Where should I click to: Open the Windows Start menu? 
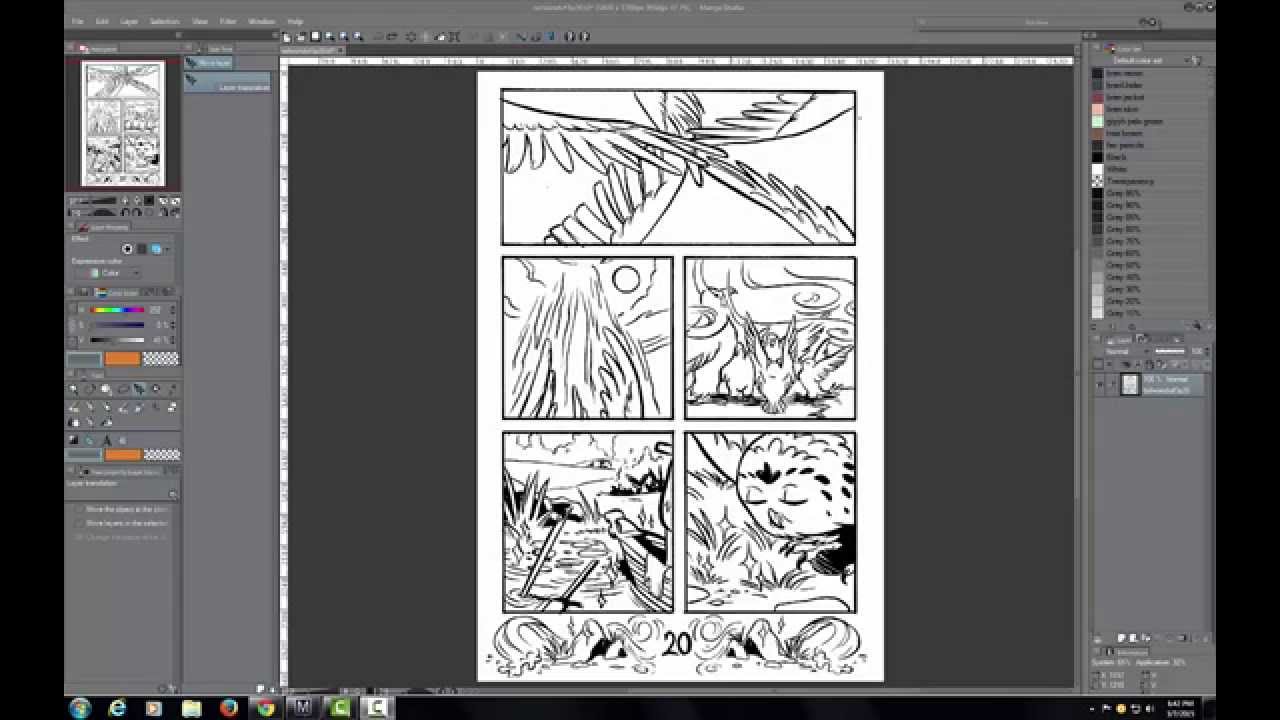tap(80, 708)
